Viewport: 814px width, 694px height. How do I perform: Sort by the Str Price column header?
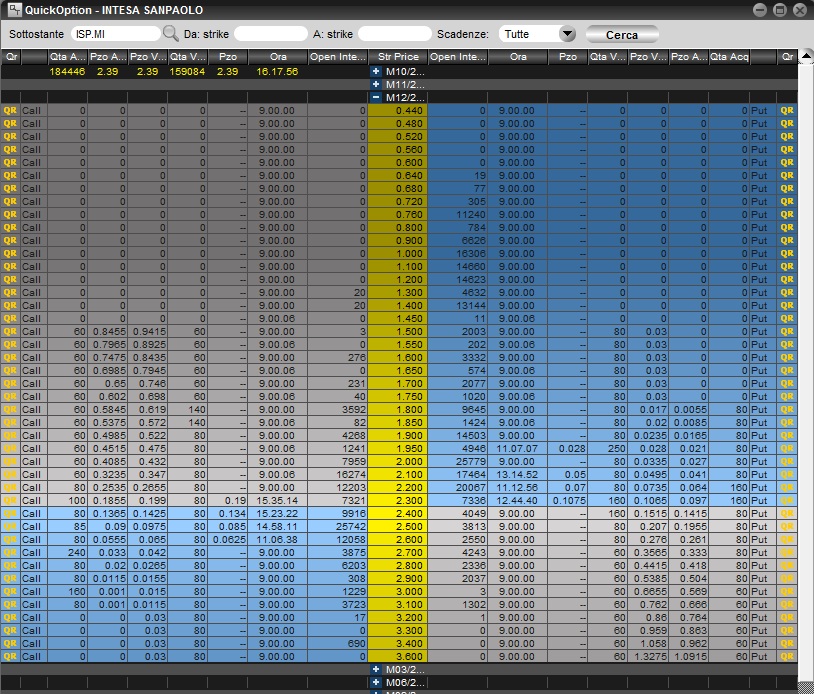tap(398, 57)
